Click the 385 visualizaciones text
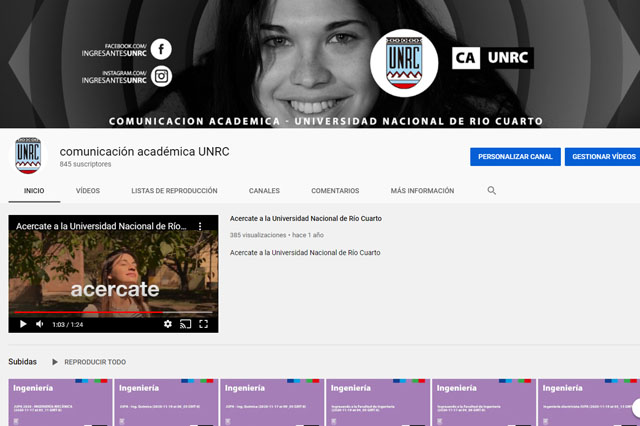 [x=258, y=235]
